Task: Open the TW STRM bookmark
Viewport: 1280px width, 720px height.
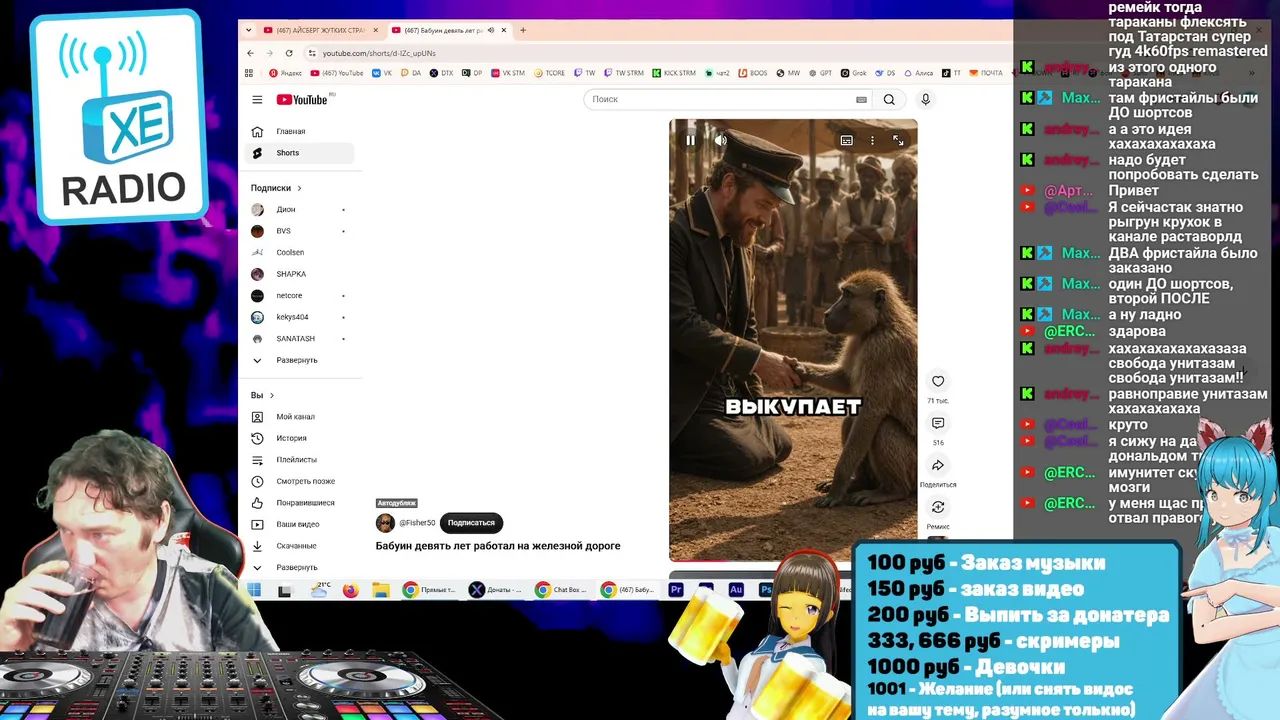Action: point(624,73)
